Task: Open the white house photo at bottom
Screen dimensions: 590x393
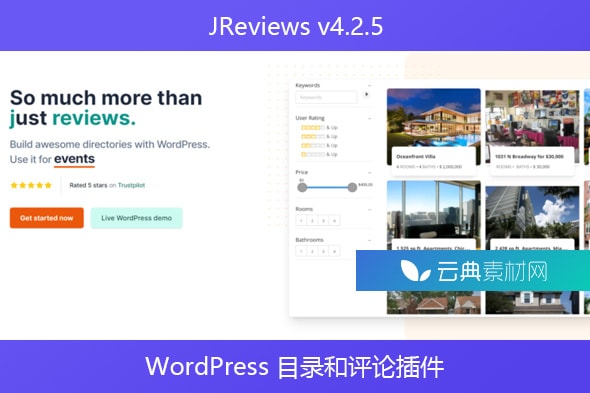Action: pos(532,303)
